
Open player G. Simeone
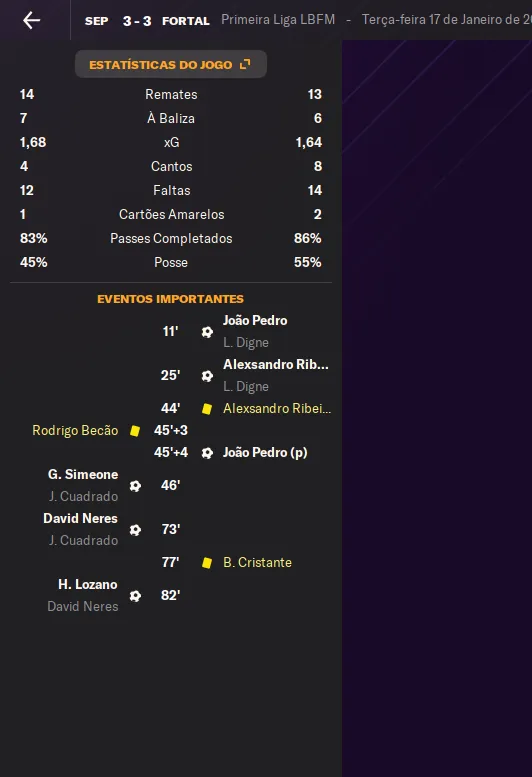83,474
